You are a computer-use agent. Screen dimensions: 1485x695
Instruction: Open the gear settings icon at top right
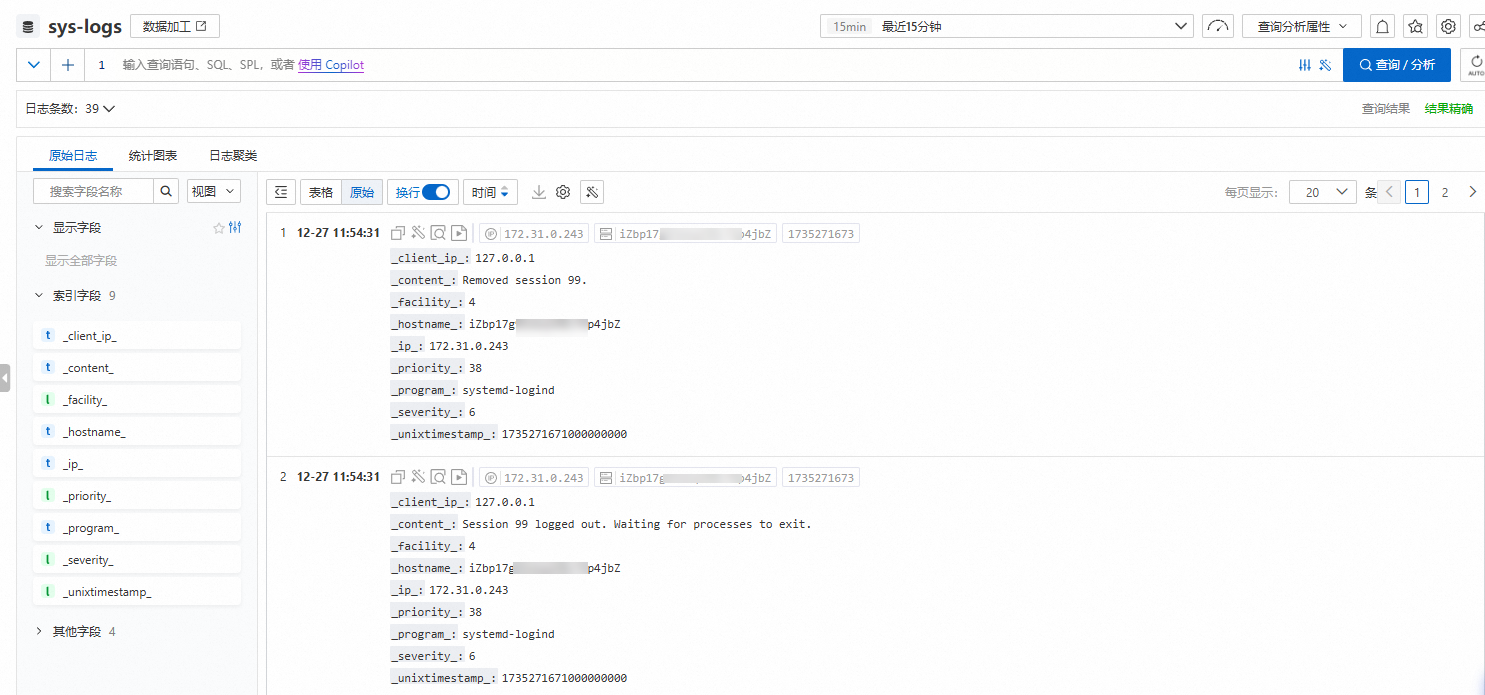1448,26
